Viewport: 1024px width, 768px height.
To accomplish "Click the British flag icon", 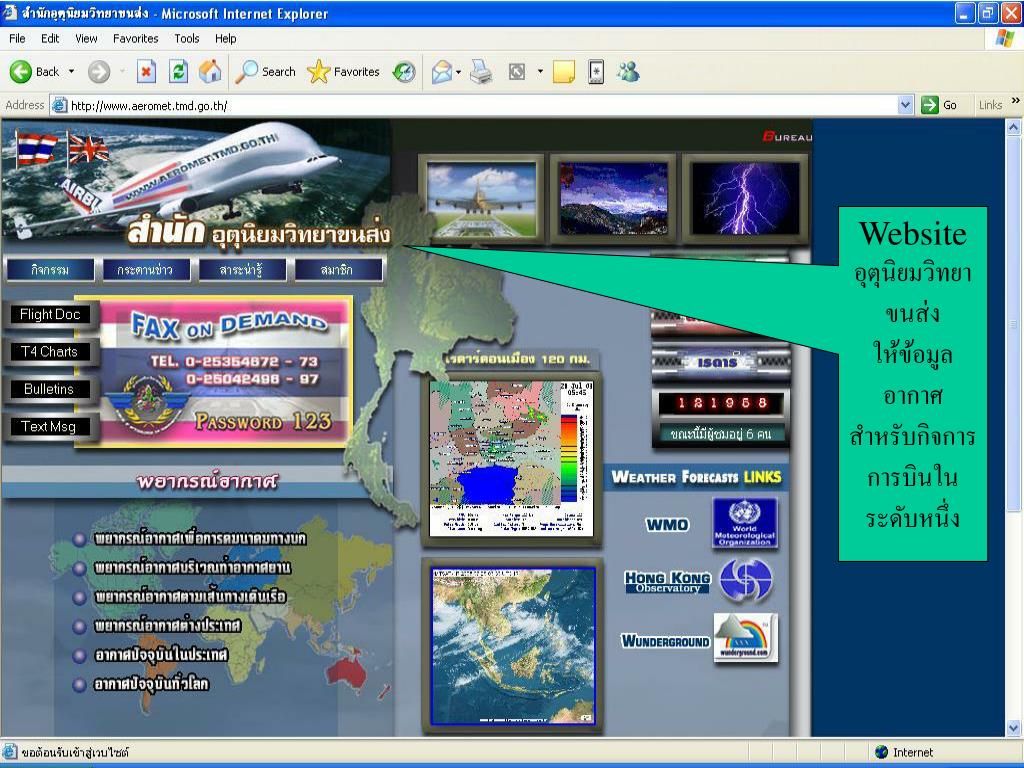I will point(88,148).
